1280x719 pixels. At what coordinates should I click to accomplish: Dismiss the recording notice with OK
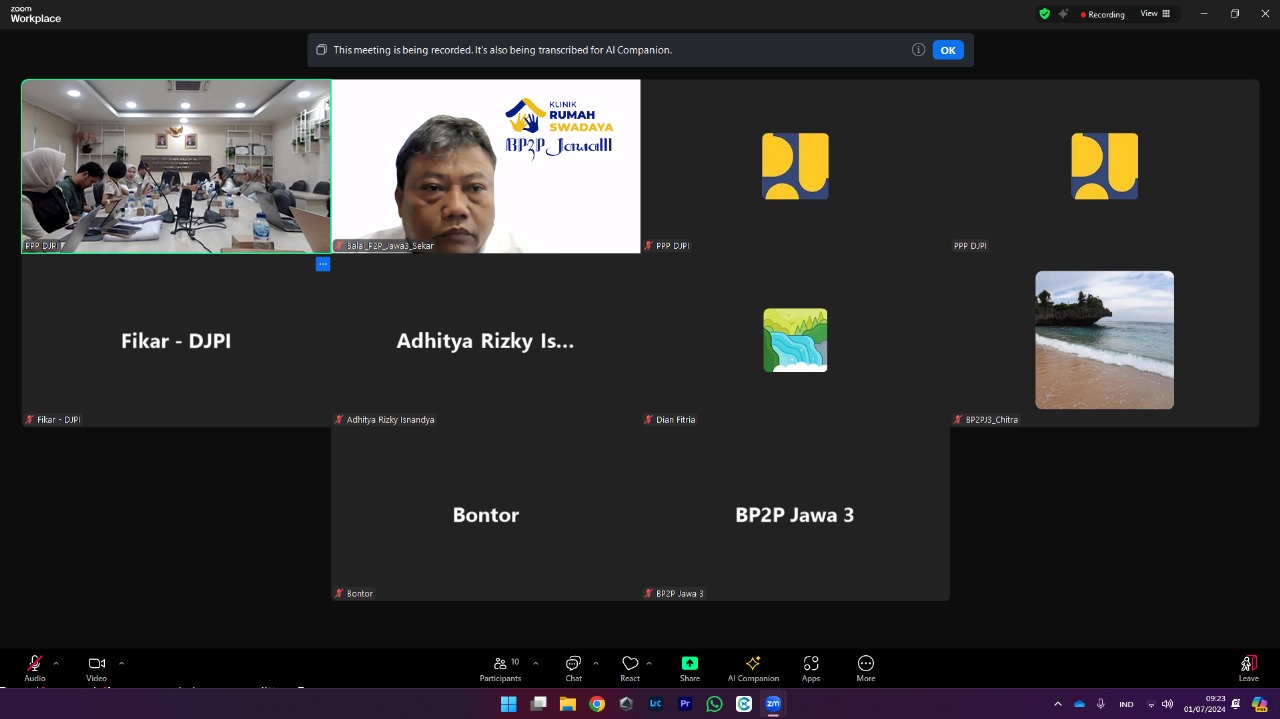pyautogui.click(x=947, y=50)
